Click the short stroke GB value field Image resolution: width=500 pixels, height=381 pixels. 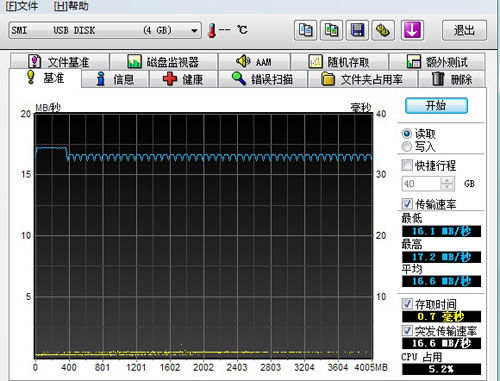tap(422, 184)
